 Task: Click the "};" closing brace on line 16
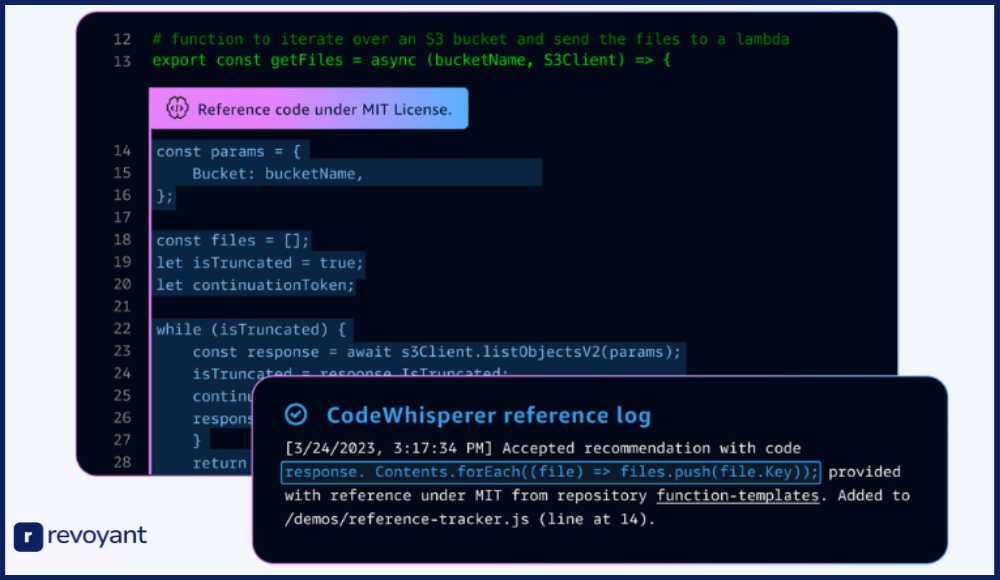coord(165,196)
